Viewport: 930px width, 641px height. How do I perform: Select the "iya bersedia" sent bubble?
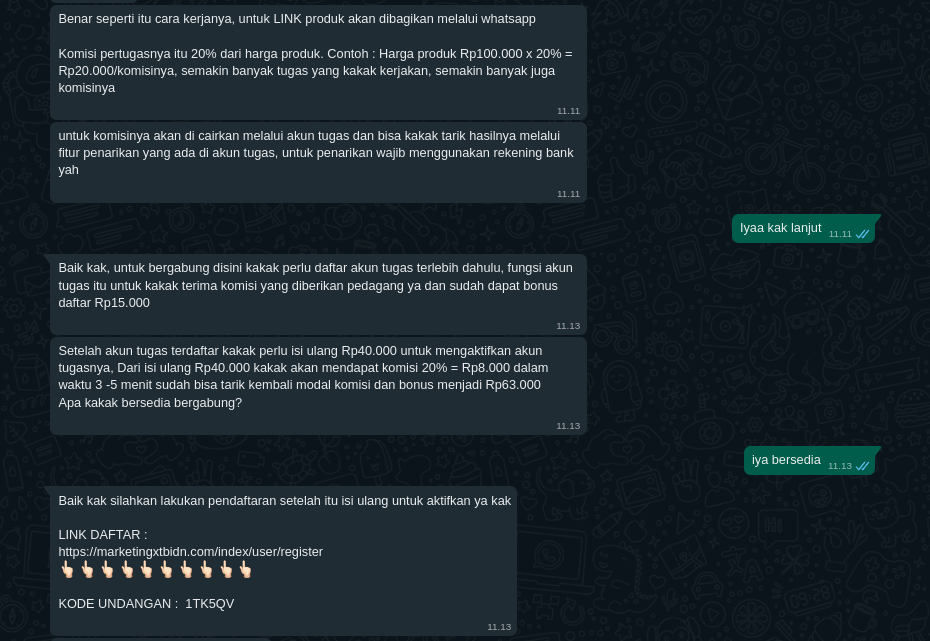(x=810, y=460)
